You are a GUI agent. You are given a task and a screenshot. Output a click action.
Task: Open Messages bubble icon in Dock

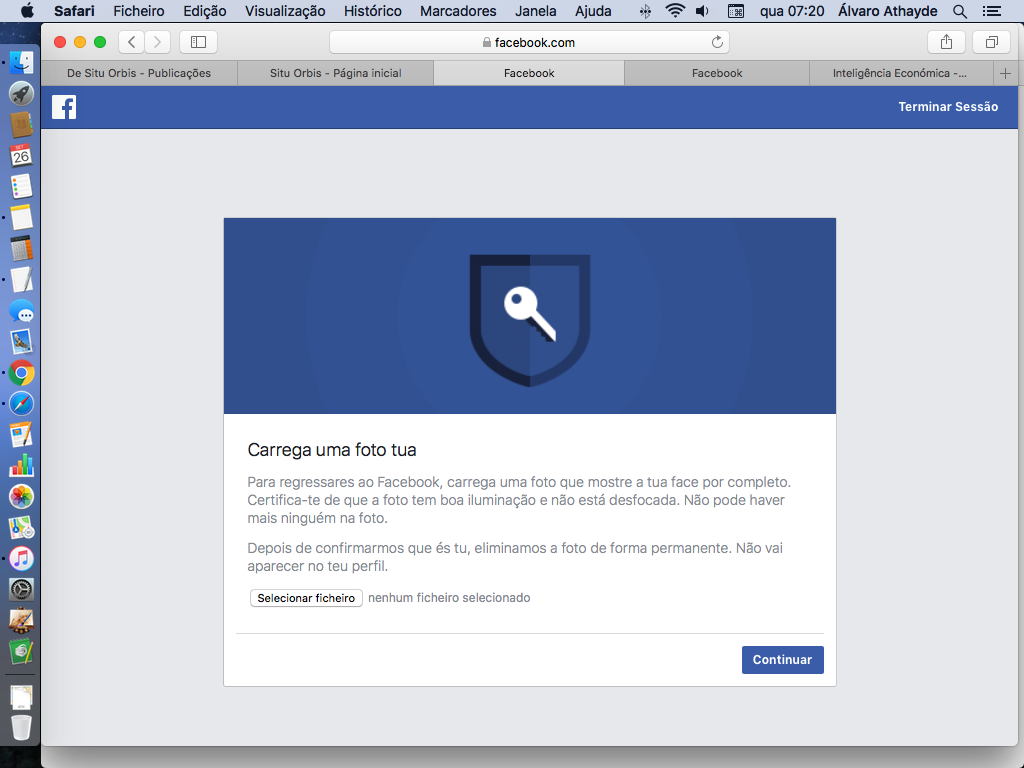point(22,311)
